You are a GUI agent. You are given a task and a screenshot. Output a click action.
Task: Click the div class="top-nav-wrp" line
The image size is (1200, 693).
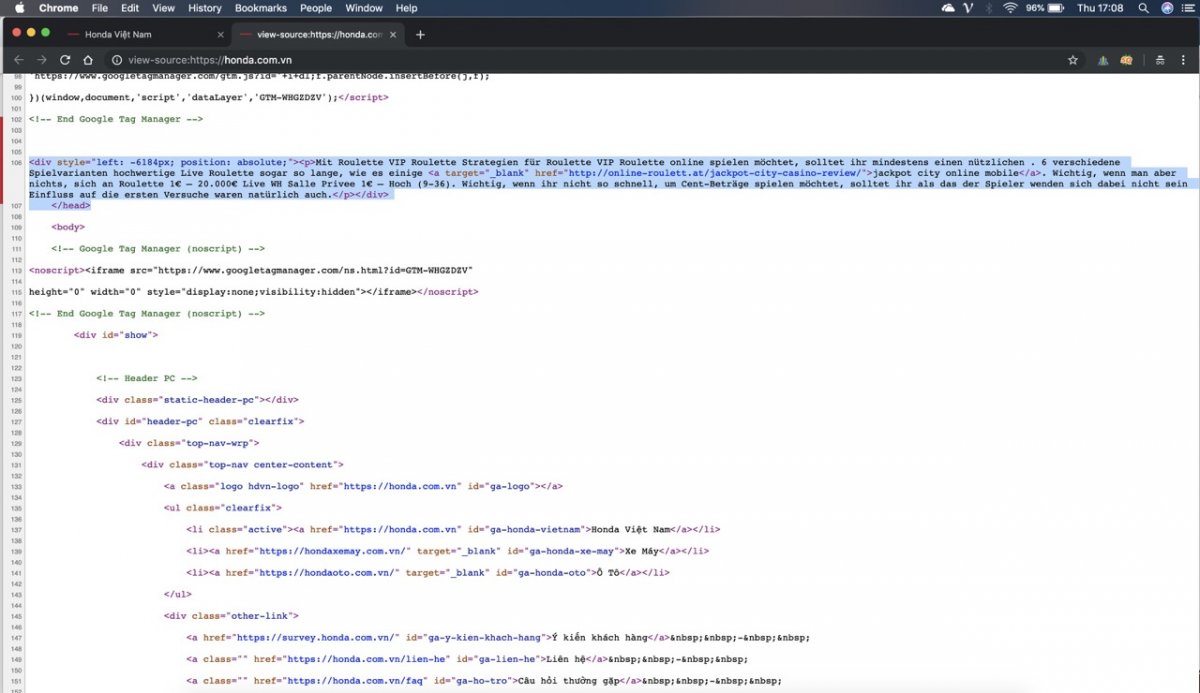click(x=189, y=443)
